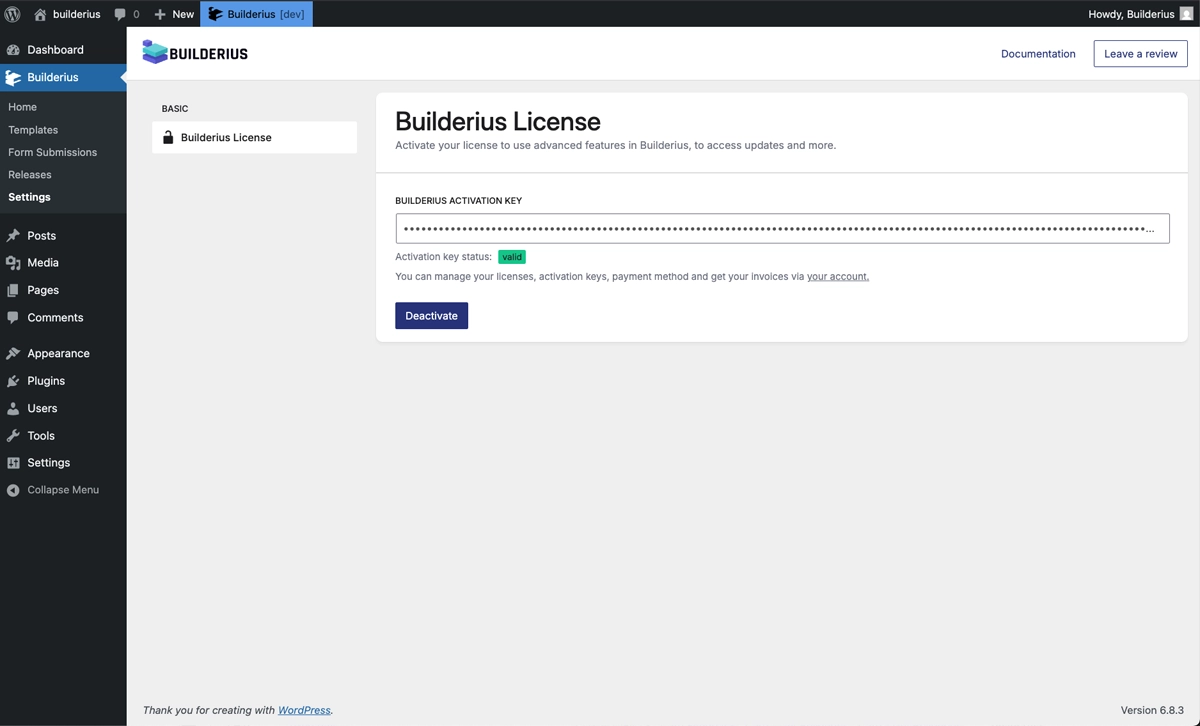Open the comments bubble icon in the top bar

click(x=120, y=14)
